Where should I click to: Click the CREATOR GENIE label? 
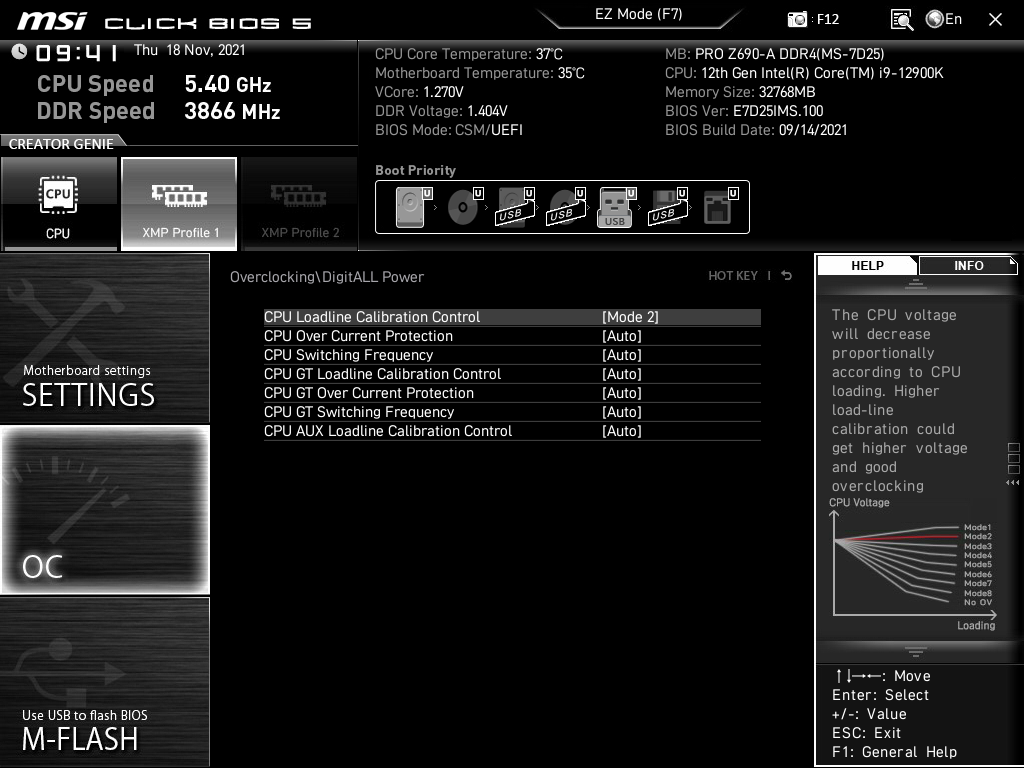(x=61, y=144)
